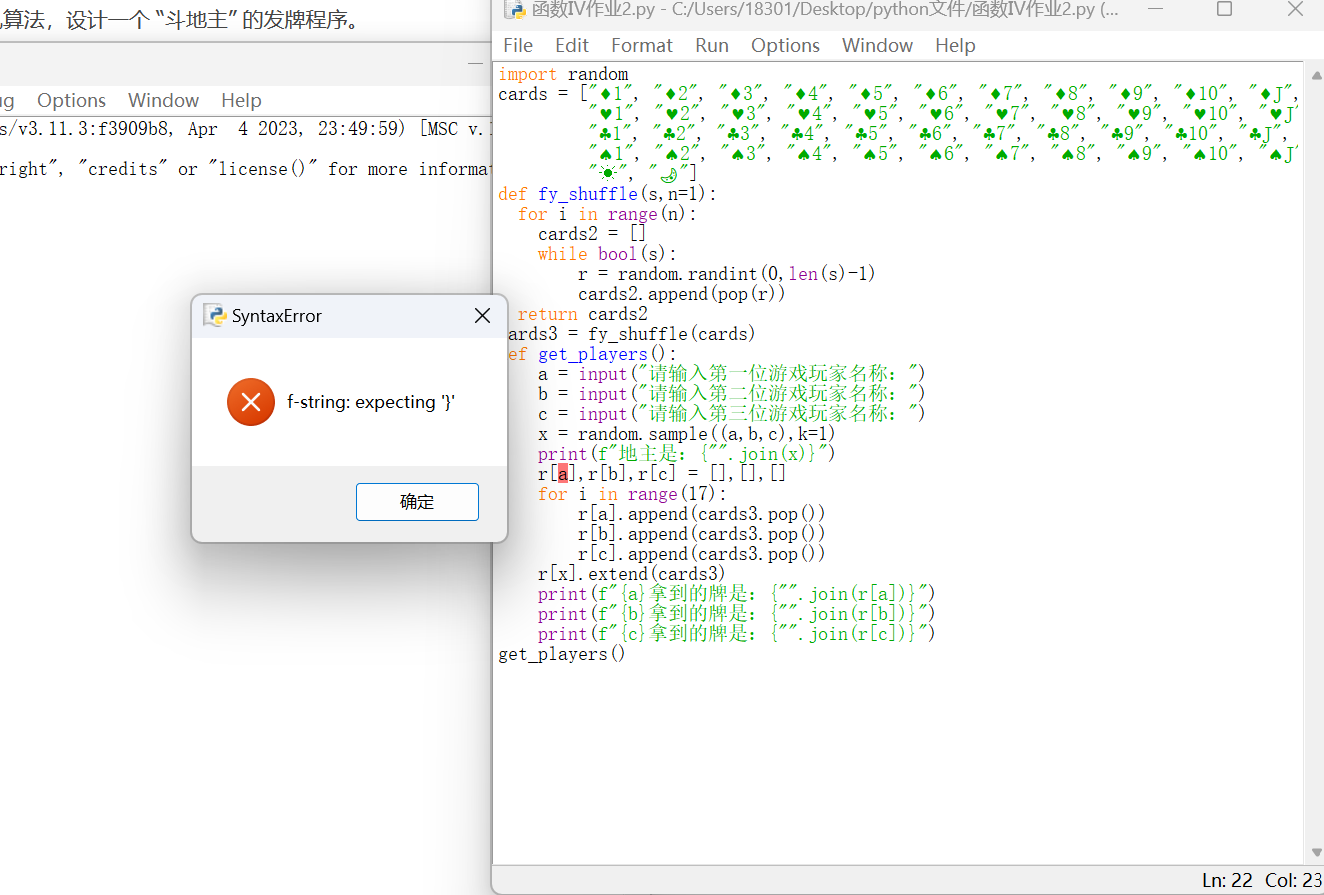Click the 'cards2 = []' line

coord(592,234)
